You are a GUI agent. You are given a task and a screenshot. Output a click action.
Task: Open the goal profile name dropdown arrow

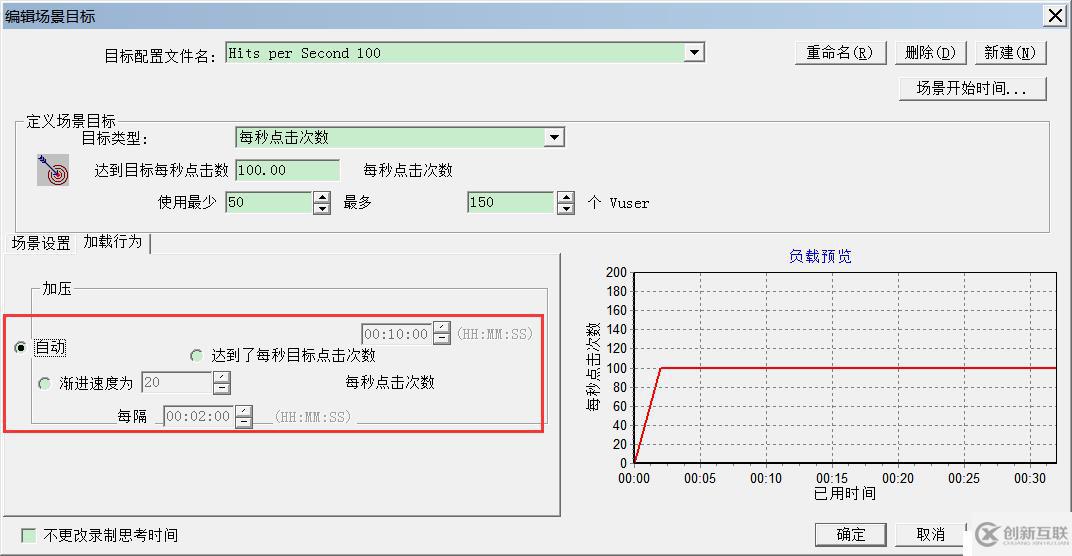tap(695, 53)
